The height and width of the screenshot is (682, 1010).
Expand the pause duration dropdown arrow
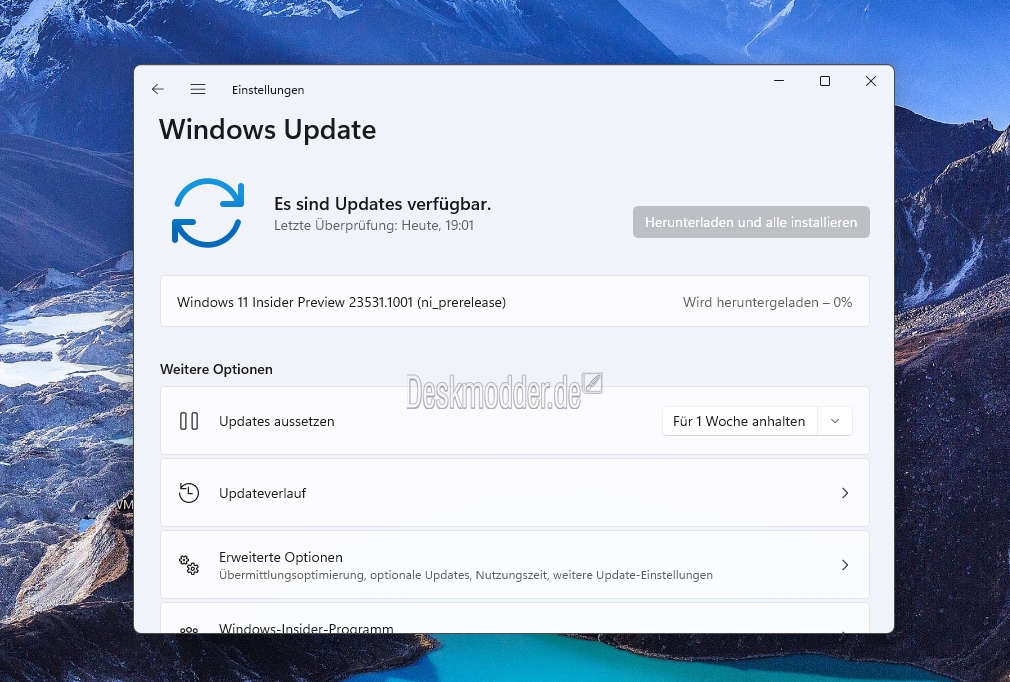[835, 421]
